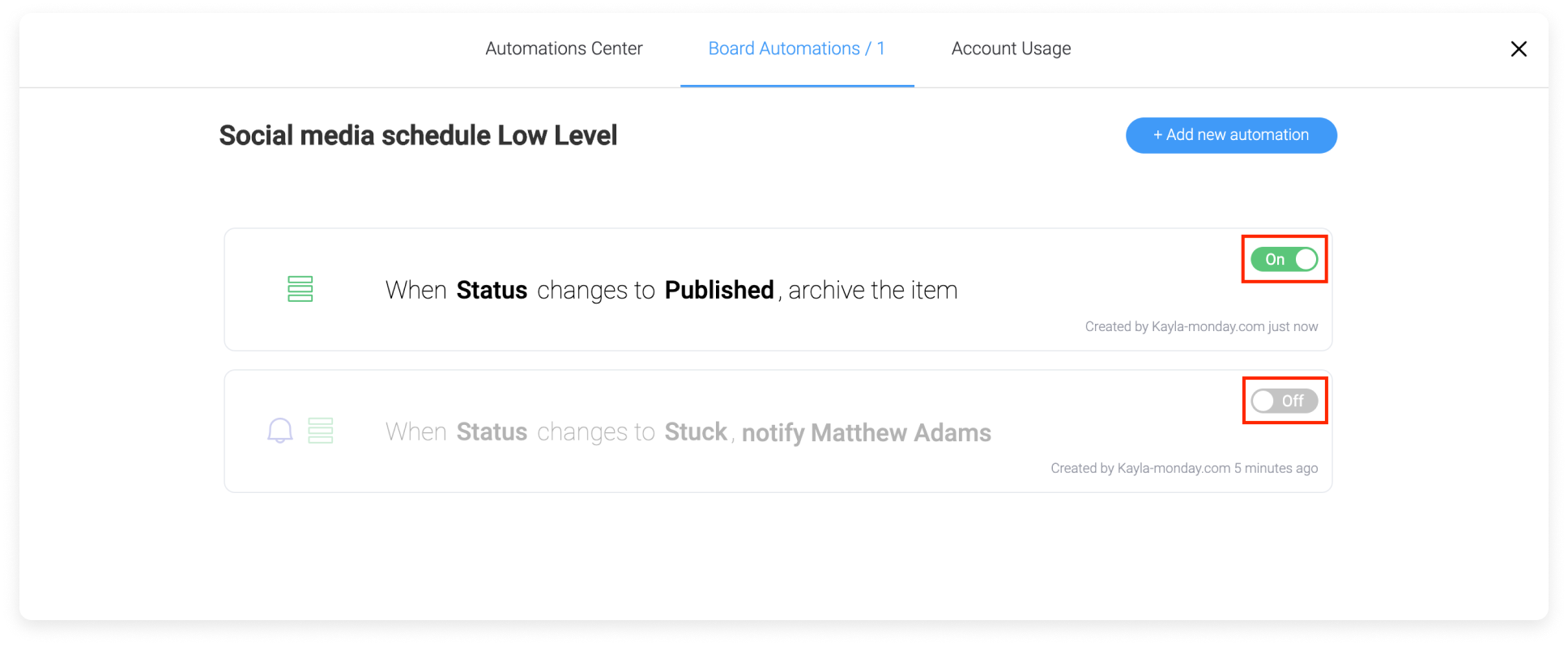Click the faded archive icon beside the bell
The width and height of the screenshot is (1568, 646).
click(321, 431)
